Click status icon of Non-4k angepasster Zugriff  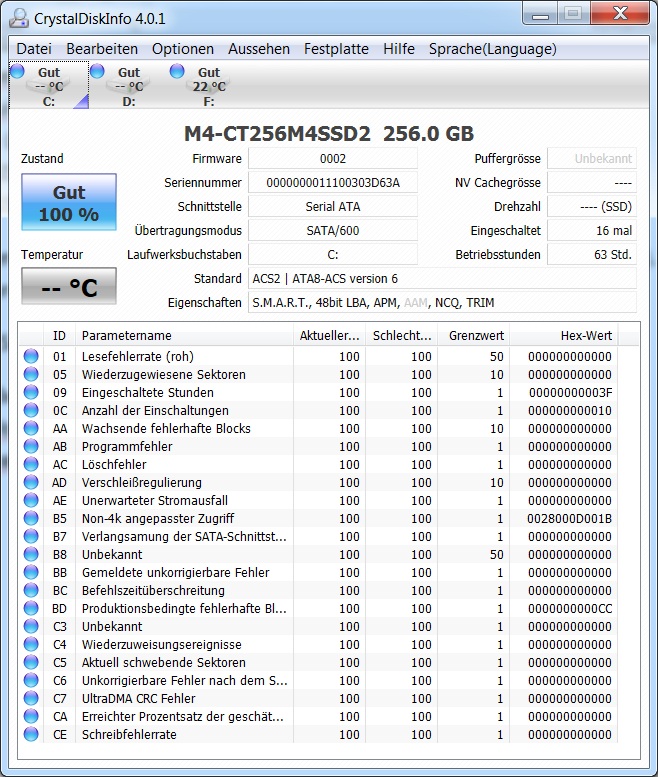pyautogui.click(x=31, y=518)
